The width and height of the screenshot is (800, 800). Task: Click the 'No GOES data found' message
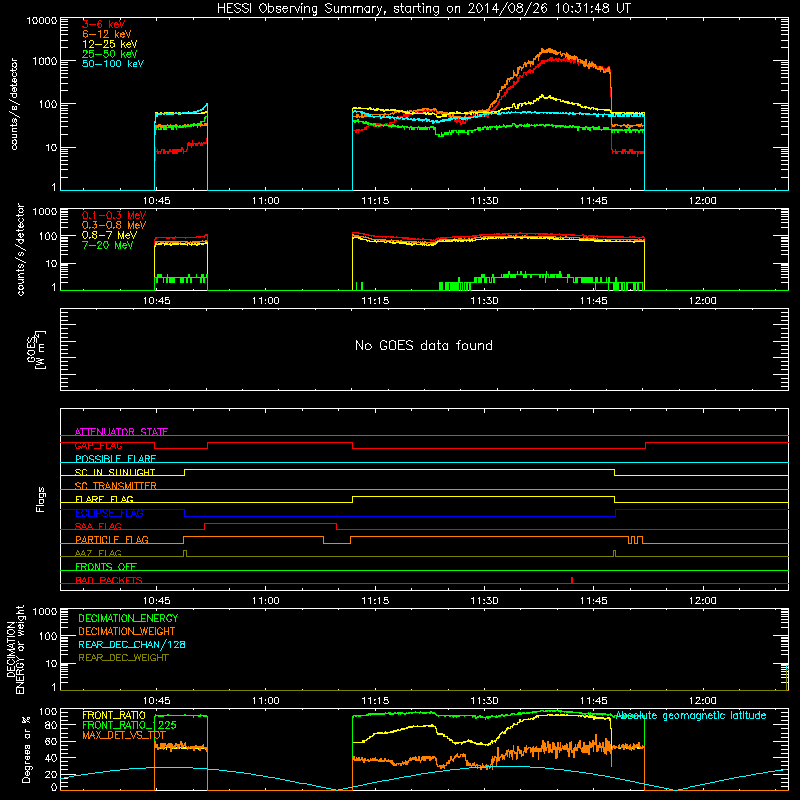click(423, 345)
